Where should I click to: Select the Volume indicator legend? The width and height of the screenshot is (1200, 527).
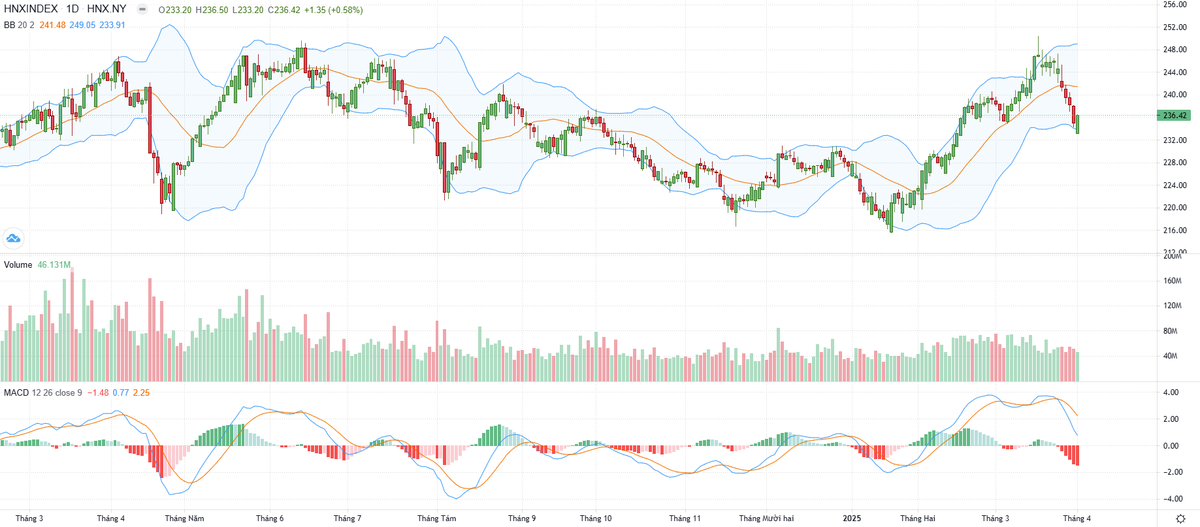click(18, 265)
